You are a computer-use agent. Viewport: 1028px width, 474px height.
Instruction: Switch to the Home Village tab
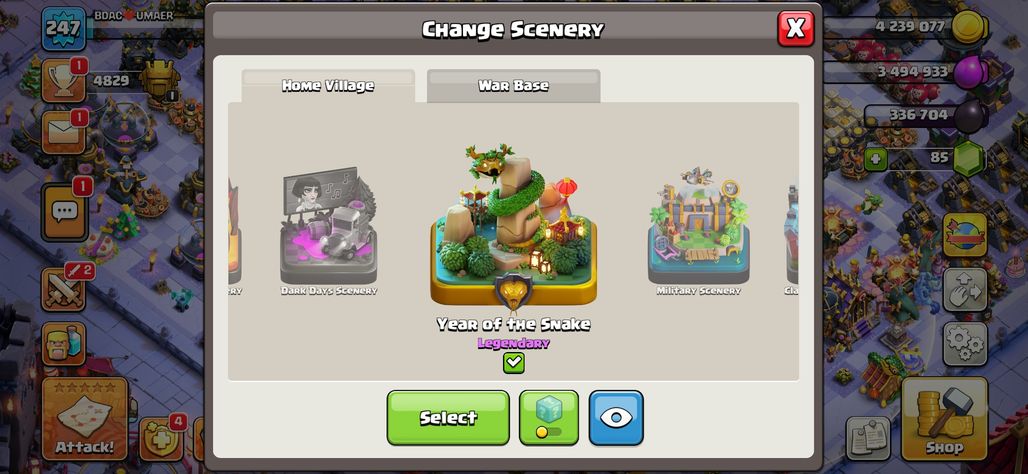click(x=328, y=86)
